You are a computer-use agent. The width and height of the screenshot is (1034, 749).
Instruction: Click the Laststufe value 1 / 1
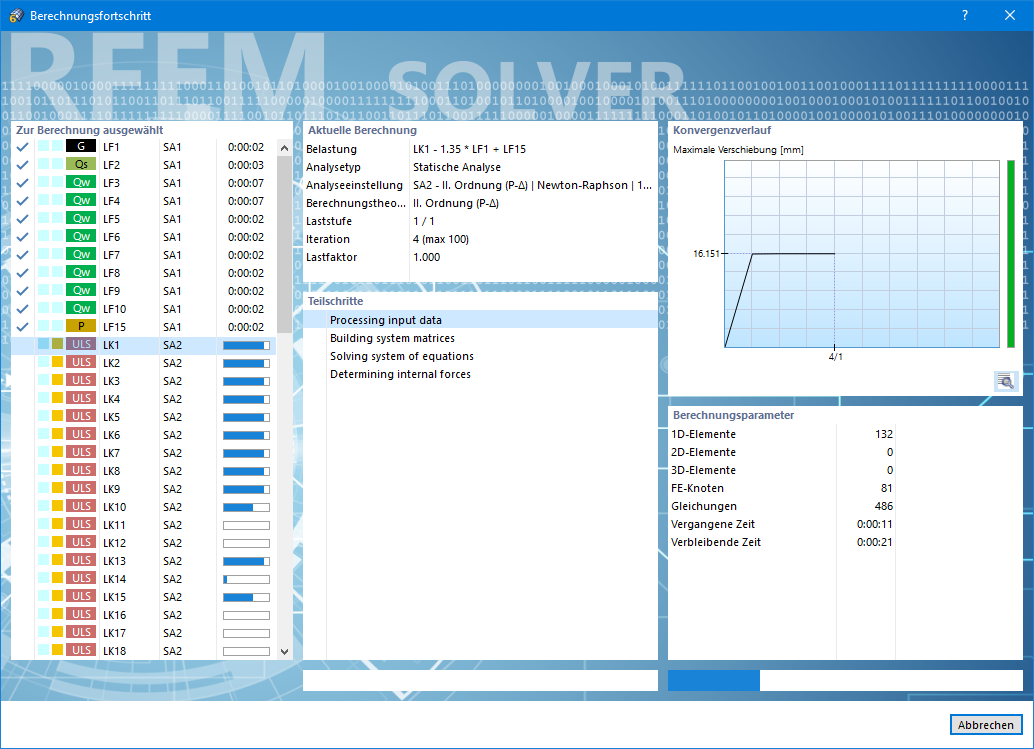(423, 222)
